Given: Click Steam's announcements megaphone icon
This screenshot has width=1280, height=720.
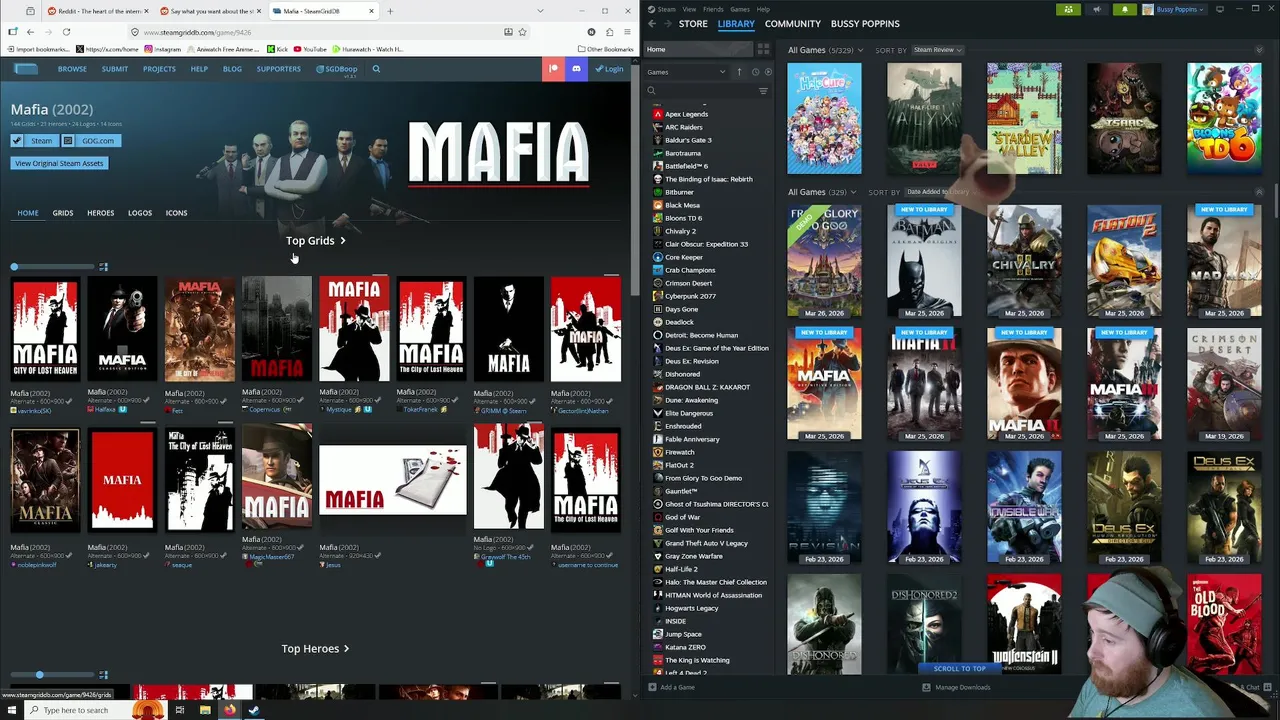Looking at the screenshot, I should click(x=1096, y=9).
